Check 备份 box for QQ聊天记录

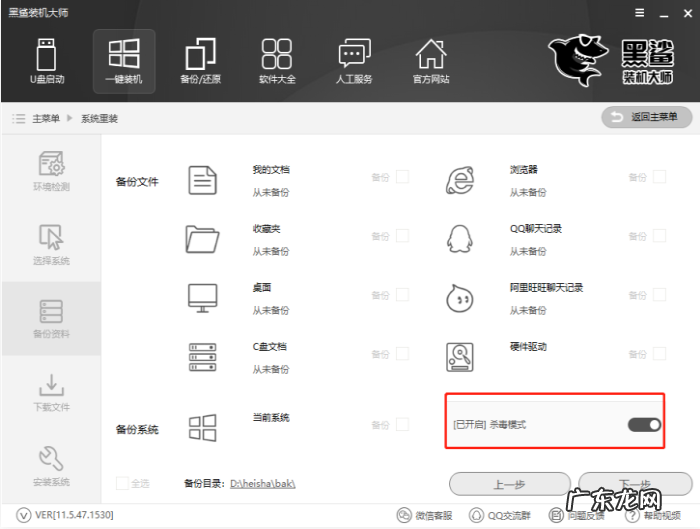point(659,236)
